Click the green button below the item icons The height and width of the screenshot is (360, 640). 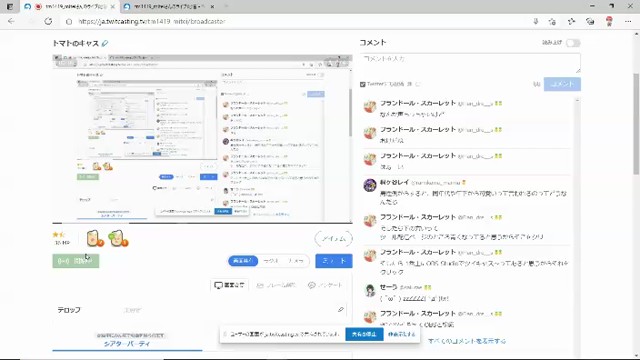[76, 261]
